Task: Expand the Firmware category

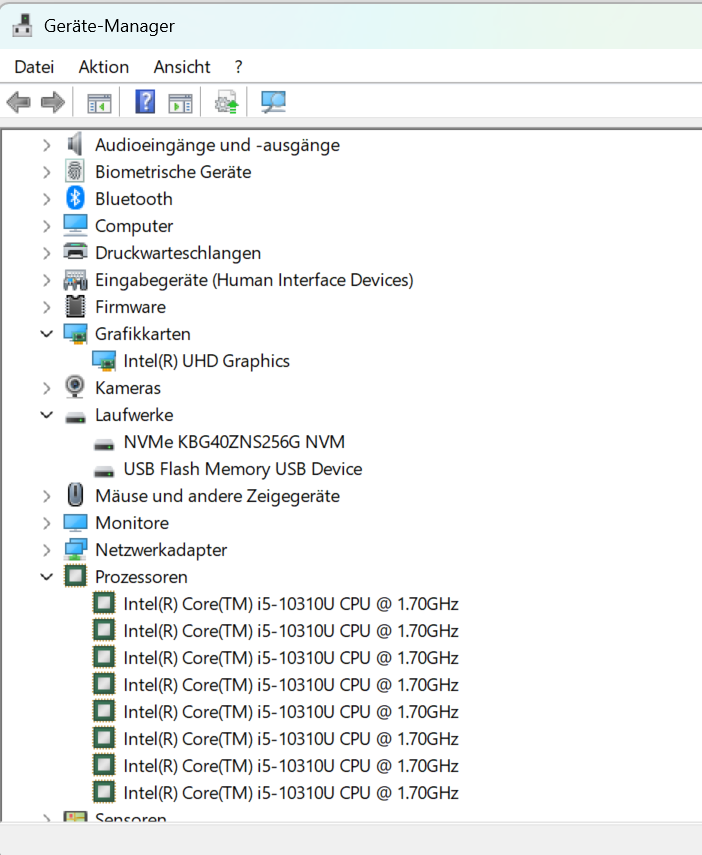Action: [x=47, y=307]
